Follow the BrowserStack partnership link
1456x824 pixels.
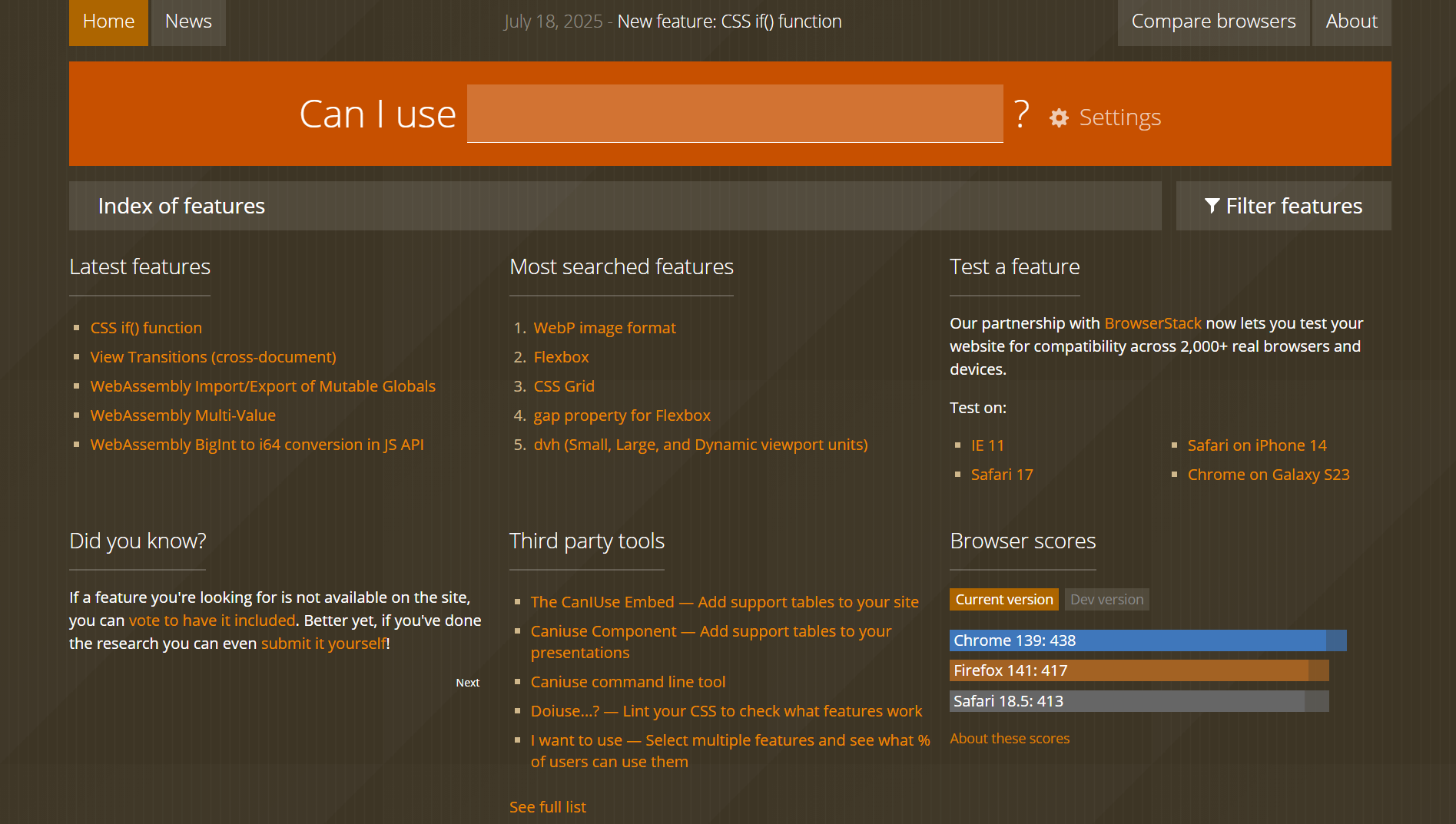click(x=1153, y=323)
